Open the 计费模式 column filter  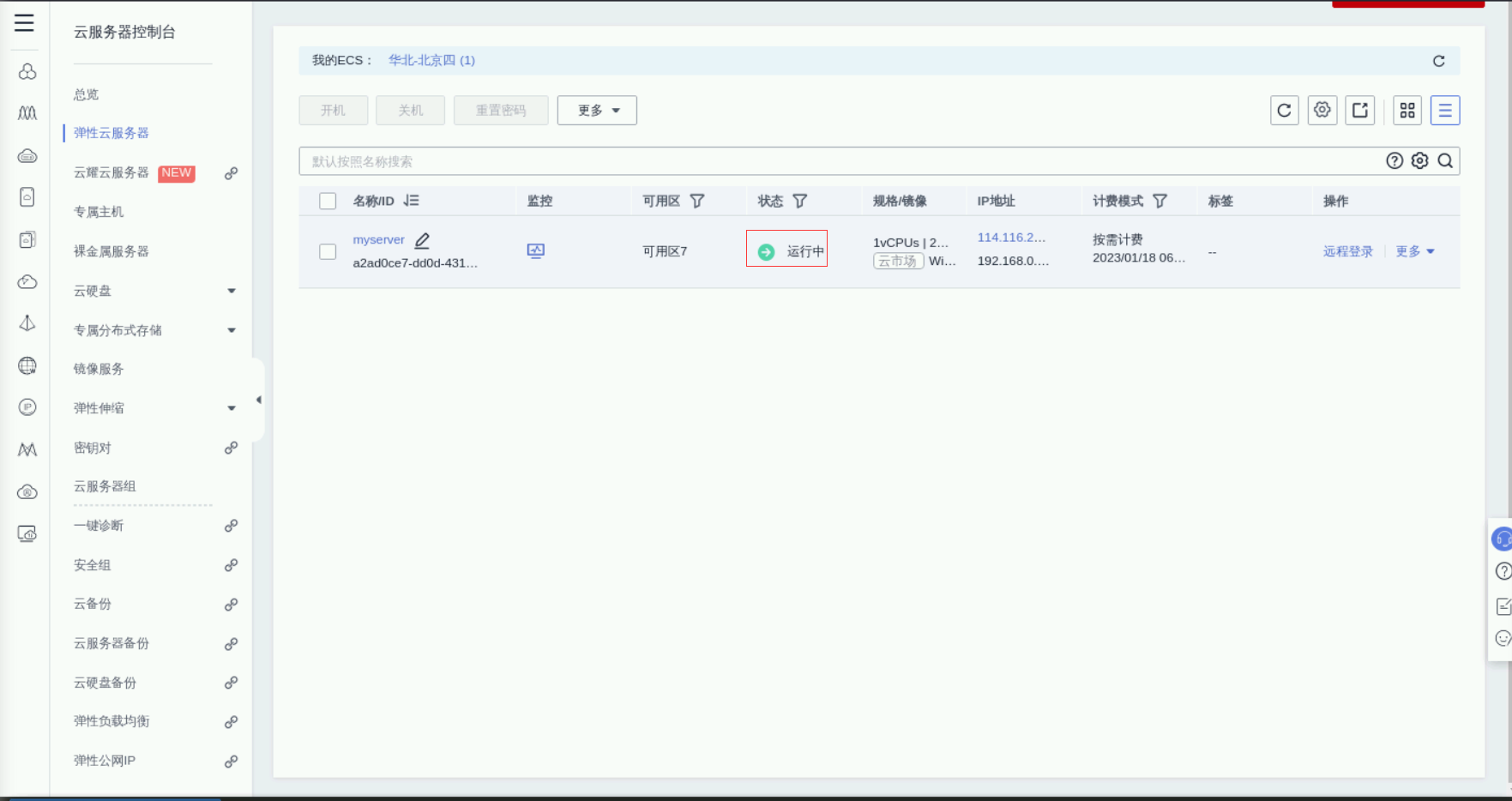1160,201
